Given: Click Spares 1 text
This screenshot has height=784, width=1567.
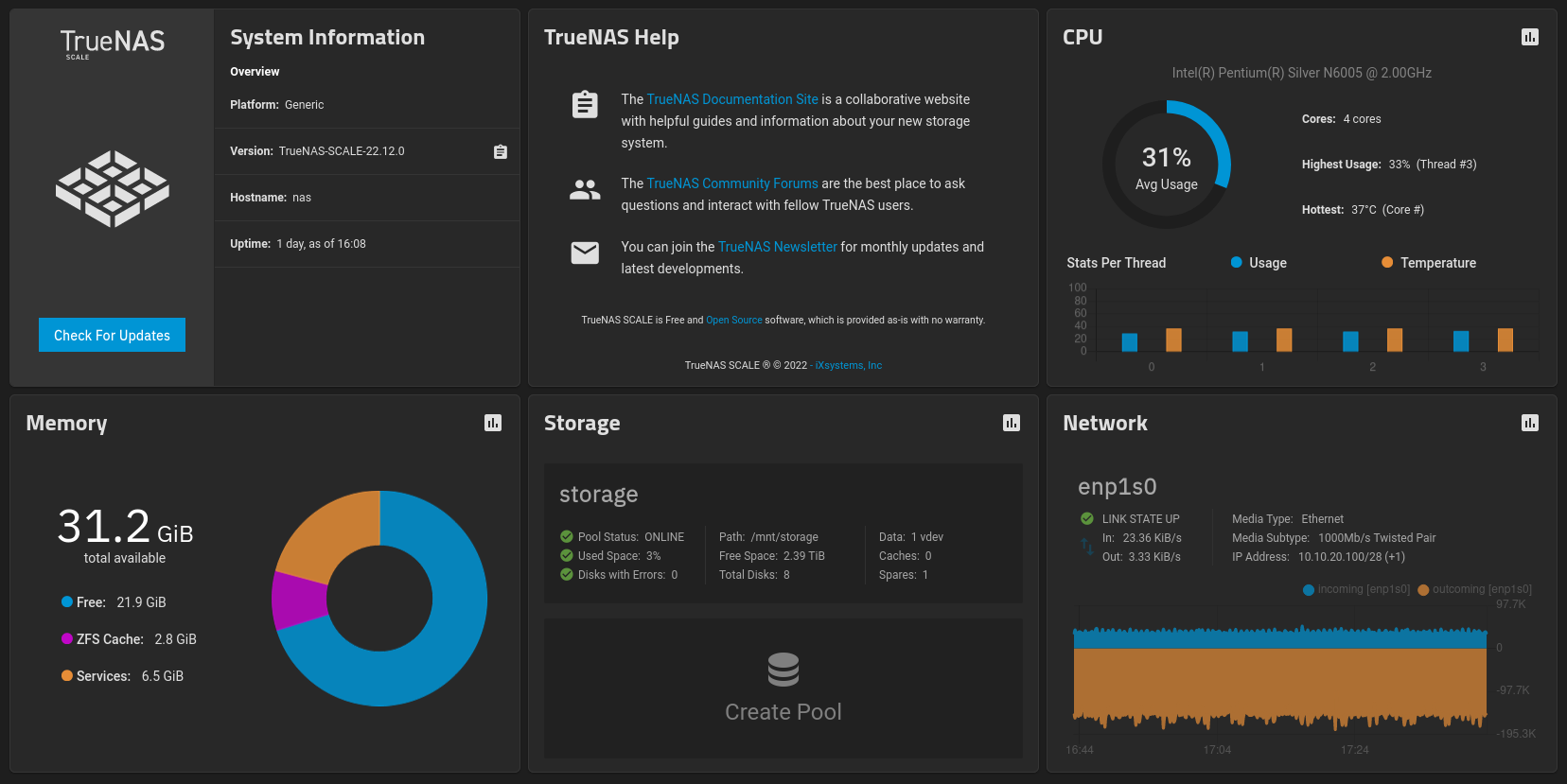Looking at the screenshot, I should point(904,575).
